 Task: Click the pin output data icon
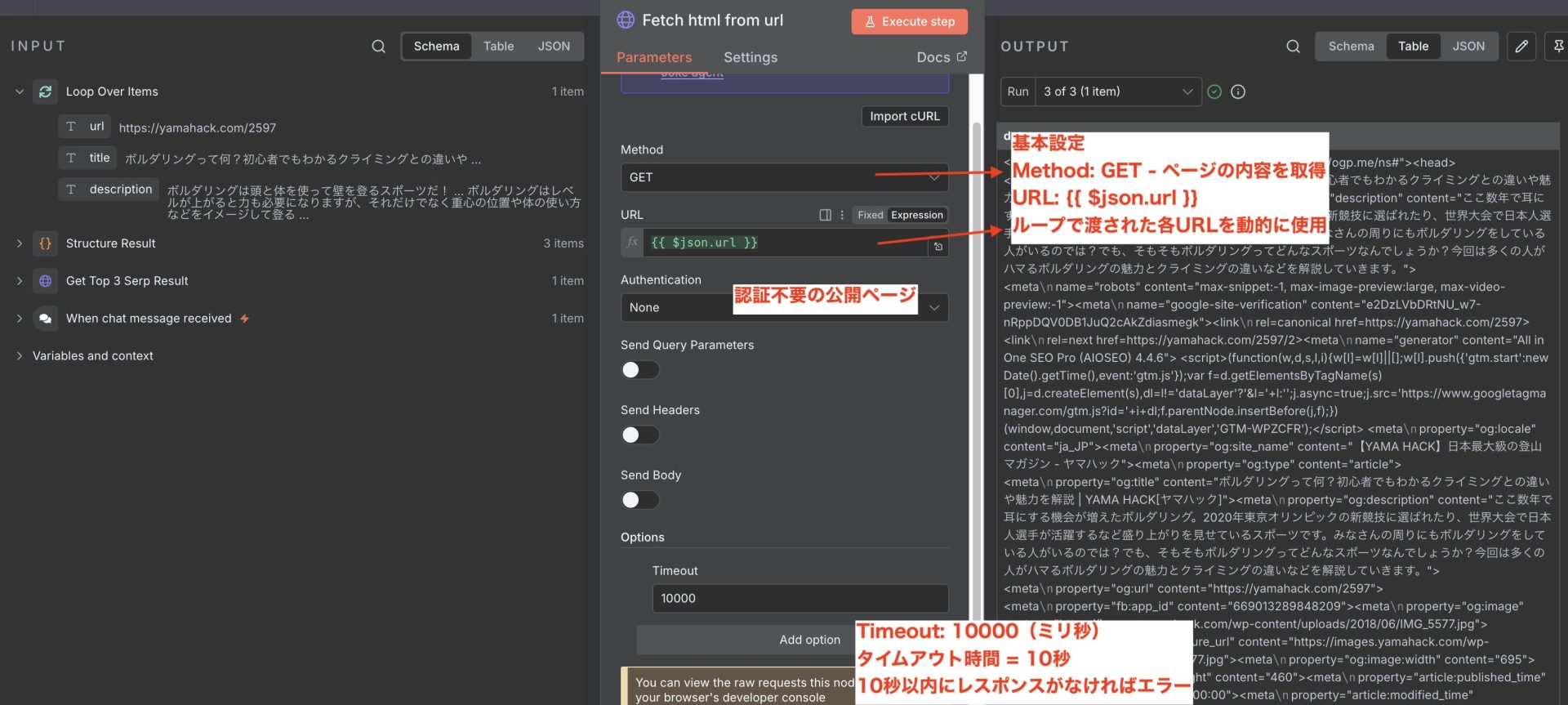(1558, 47)
